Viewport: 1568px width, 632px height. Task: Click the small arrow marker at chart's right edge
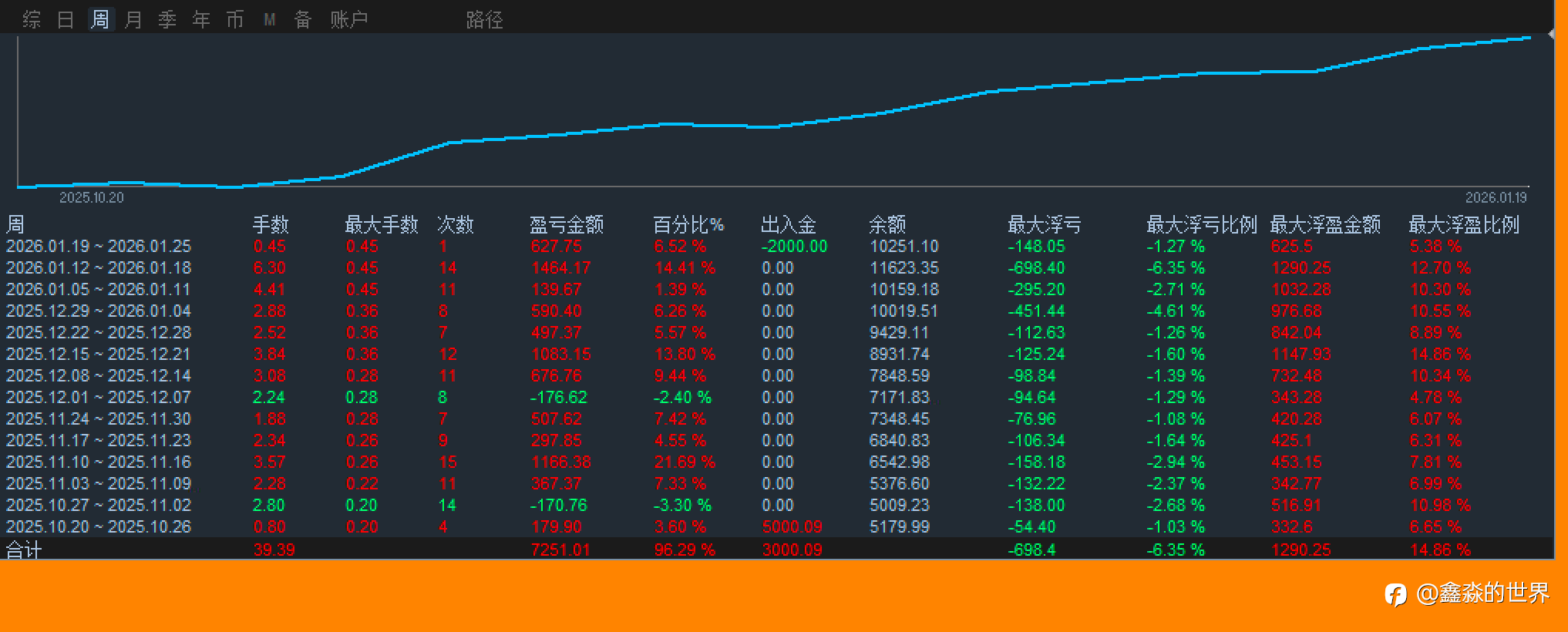point(1551,34)
